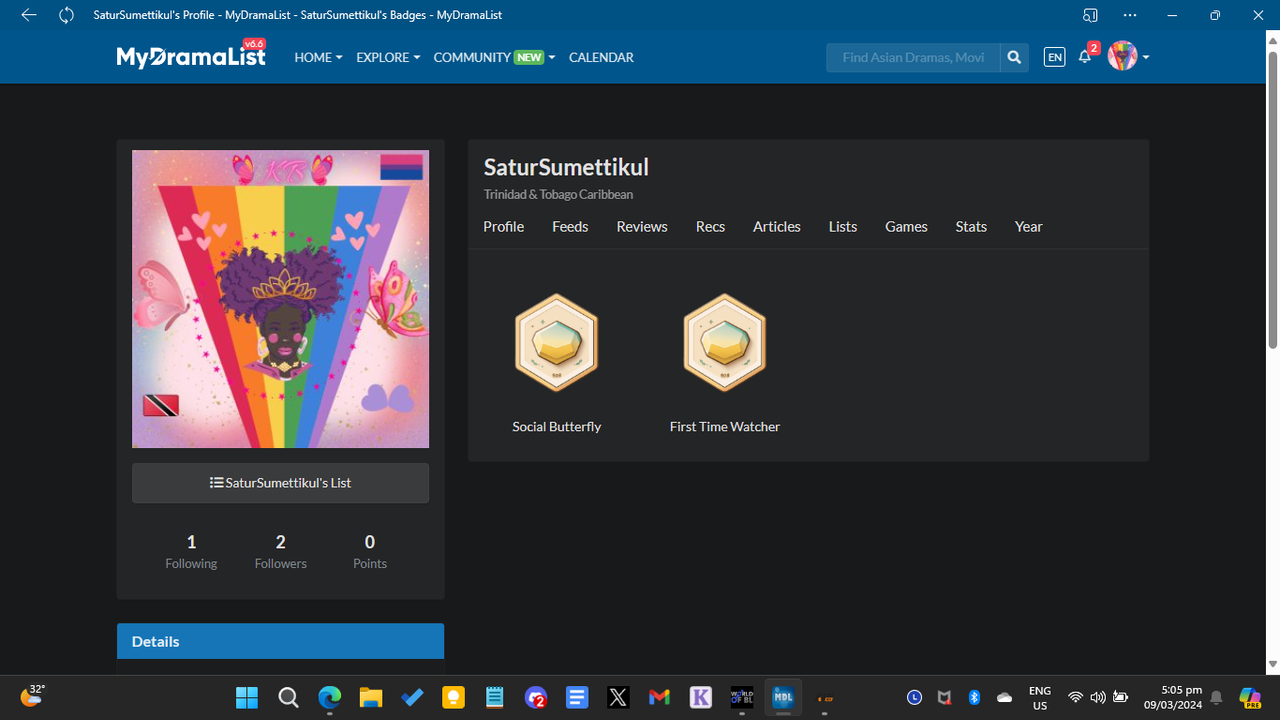Image resolution: width=1280 pixels, height=720 pixels.
Task: Open the MyDramaList app in taskbar
Action: [783, 697]
